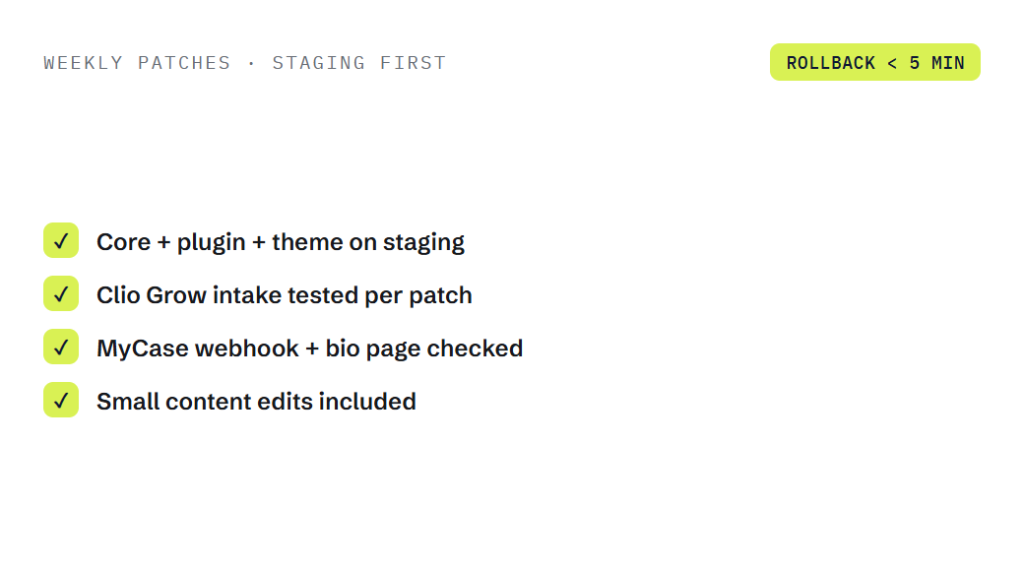Click the word 'webhook' in third bullet
This screenshot has height=571, width=1024.
pyautogui.click(x=247, y=349)
